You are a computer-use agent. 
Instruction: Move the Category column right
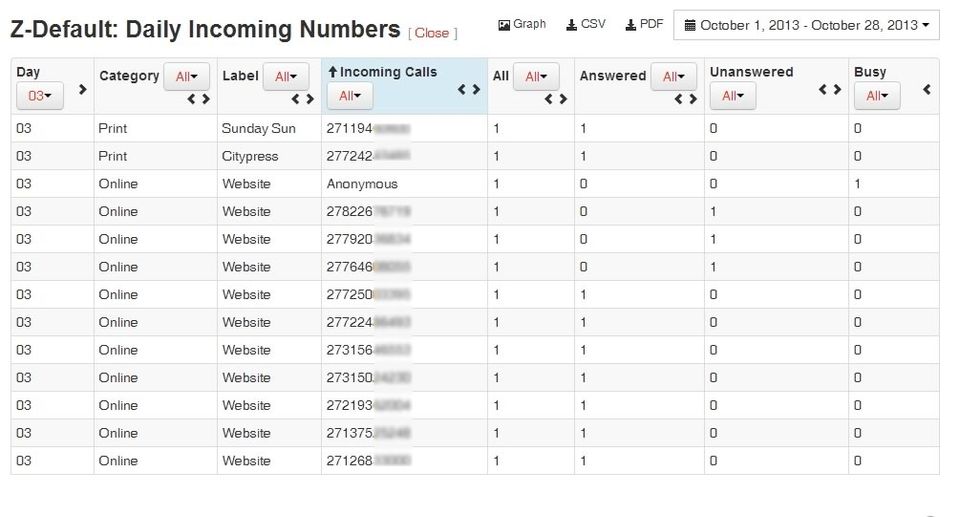tap(206, 99)
